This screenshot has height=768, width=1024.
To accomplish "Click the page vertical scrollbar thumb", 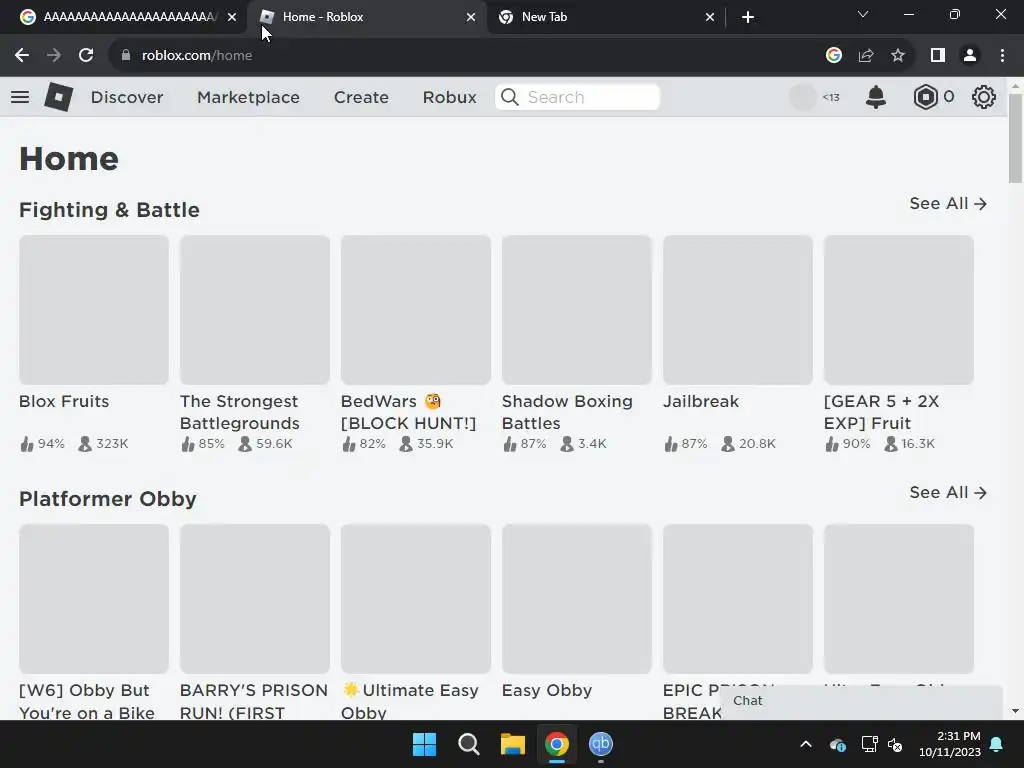I will point(1015,138).
